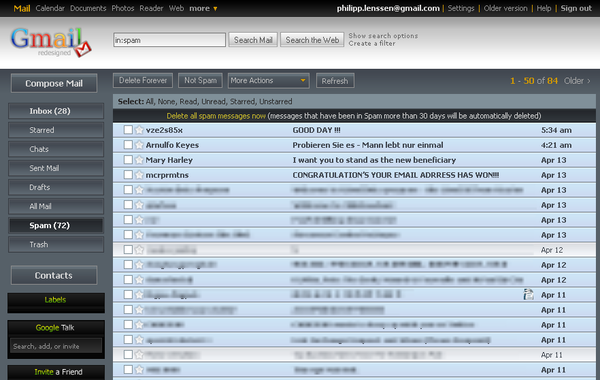Star the mcrprmtns message
This screenshot has height=380, width=600.
point(139,175)
